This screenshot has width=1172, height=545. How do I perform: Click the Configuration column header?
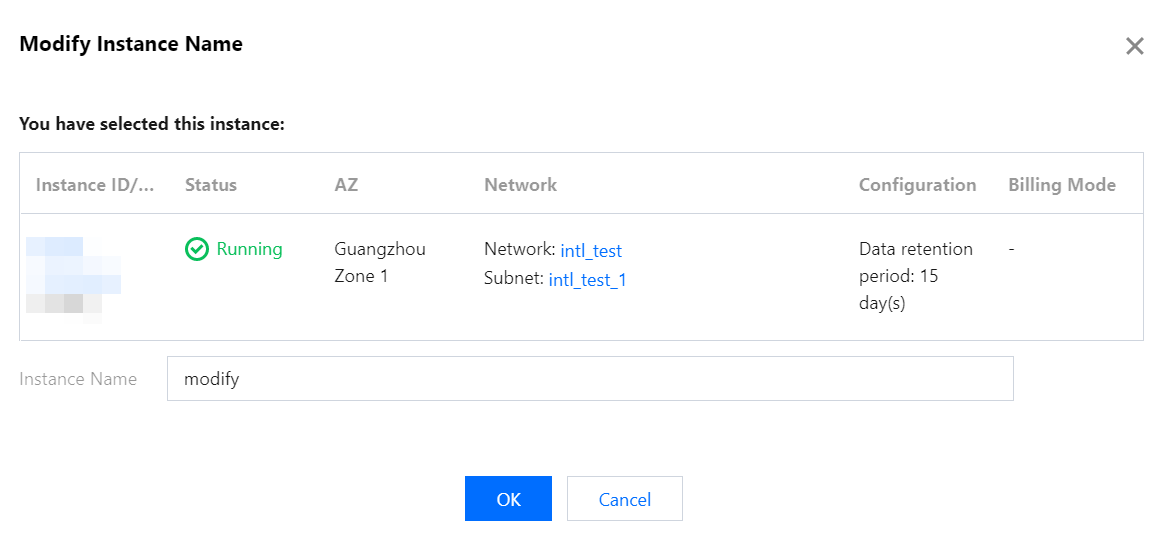coord(917,185)
